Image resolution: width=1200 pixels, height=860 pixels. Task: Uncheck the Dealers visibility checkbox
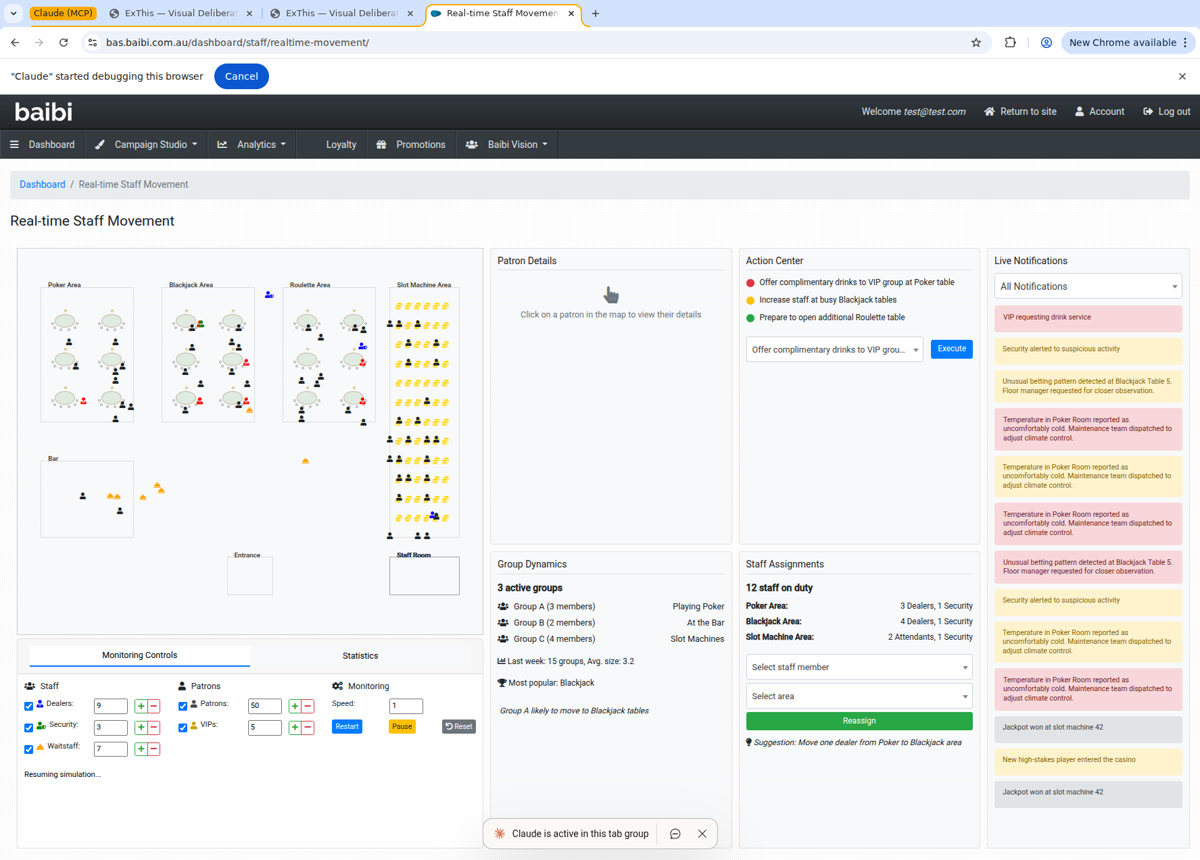point(29,706)
